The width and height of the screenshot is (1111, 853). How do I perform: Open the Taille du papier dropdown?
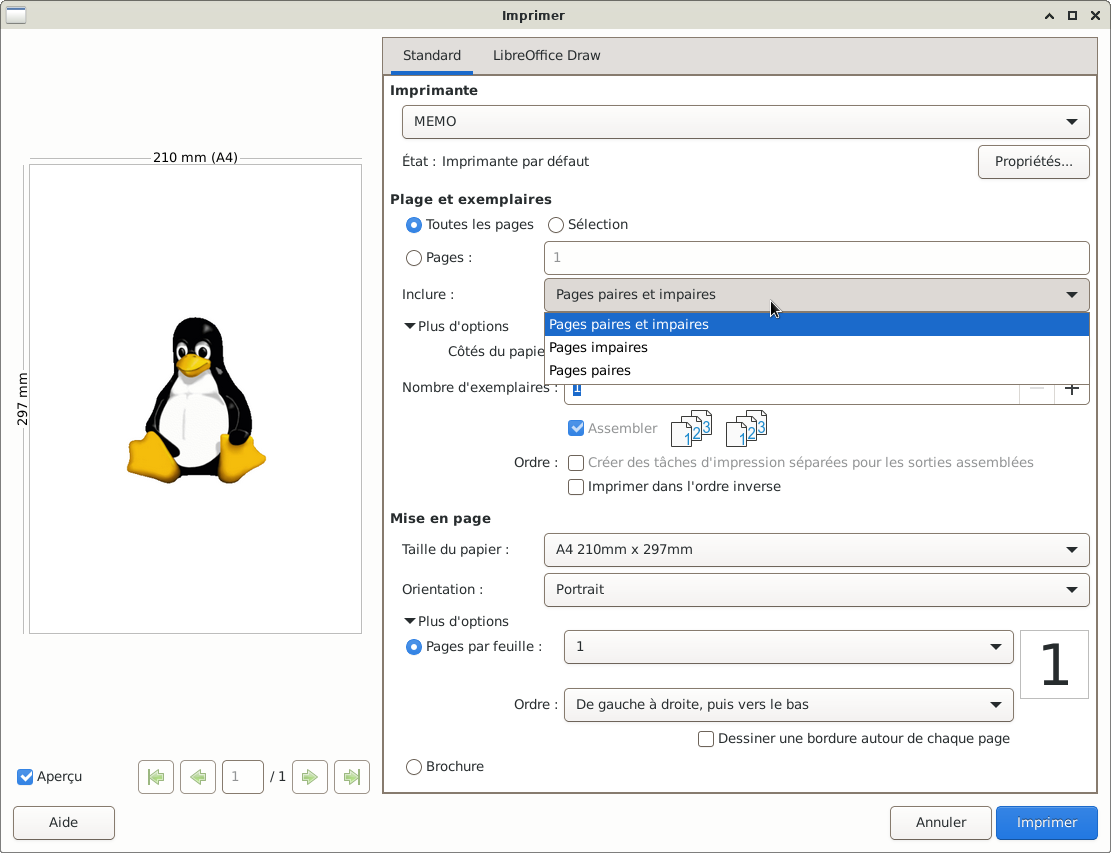click(x=816, y=550)
